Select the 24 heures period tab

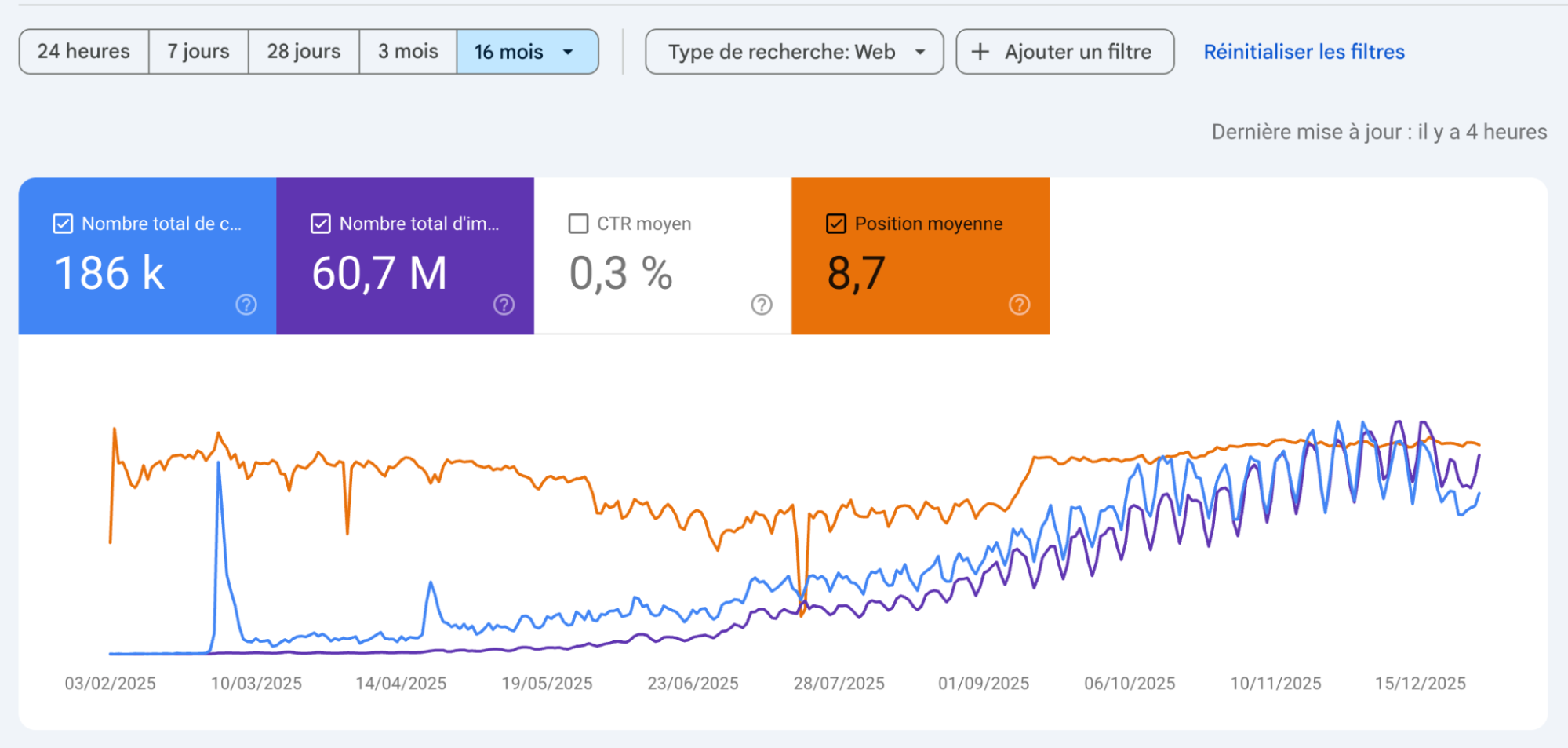pos(84,52)
